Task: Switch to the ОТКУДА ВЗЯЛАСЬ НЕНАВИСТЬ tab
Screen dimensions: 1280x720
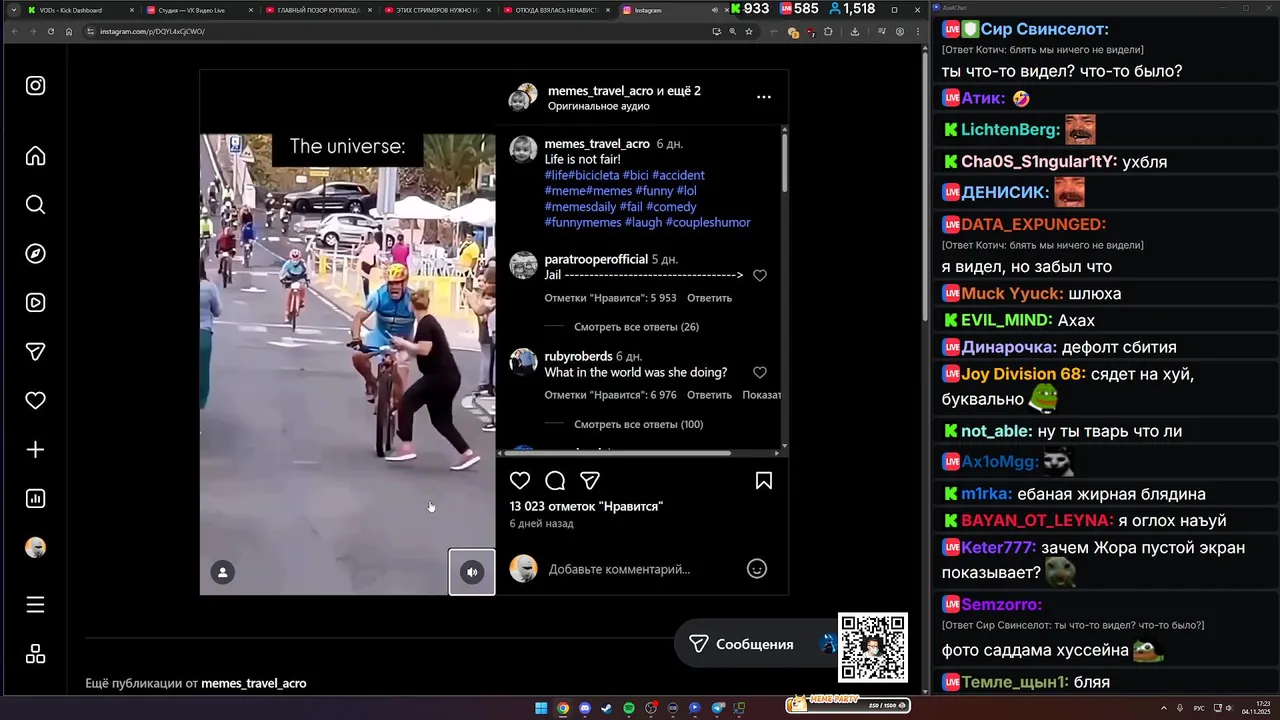Action: (556, 10)
